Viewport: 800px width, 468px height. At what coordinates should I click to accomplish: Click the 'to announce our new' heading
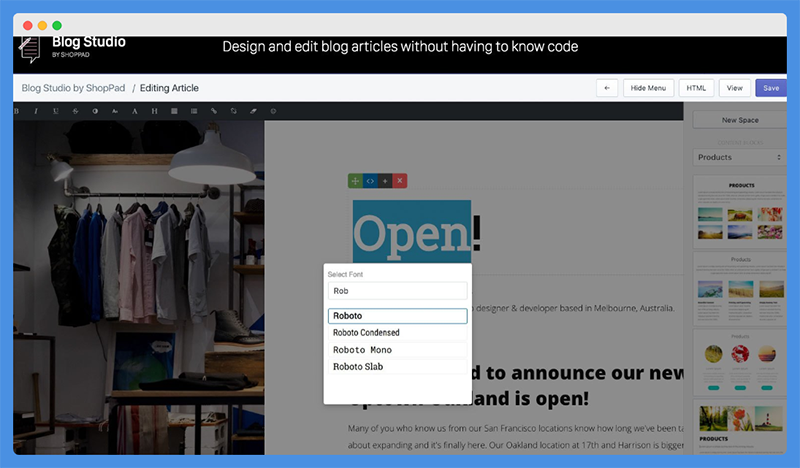pos(577,373)
